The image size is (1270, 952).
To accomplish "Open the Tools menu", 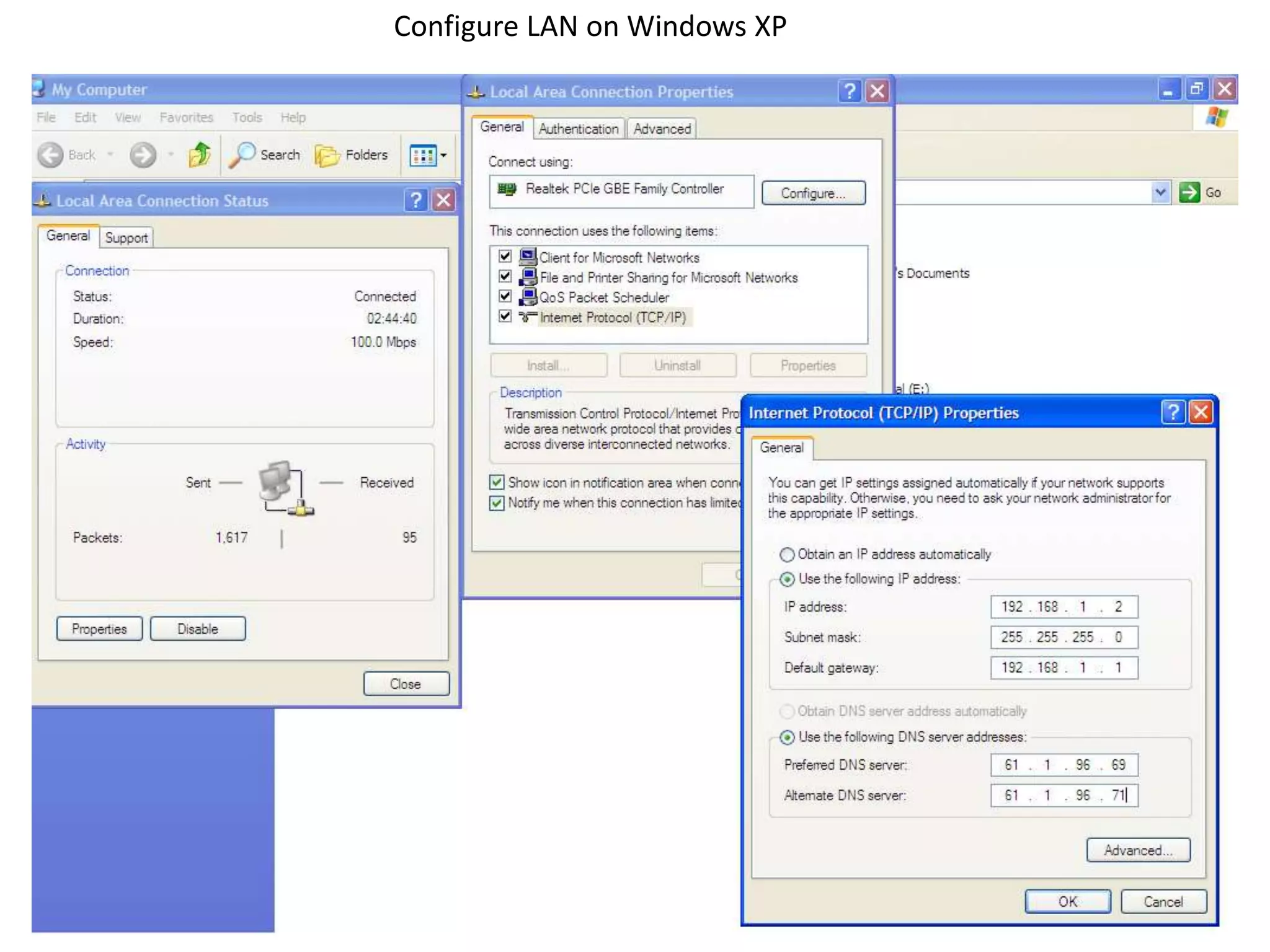I will (x=247, y=118).
